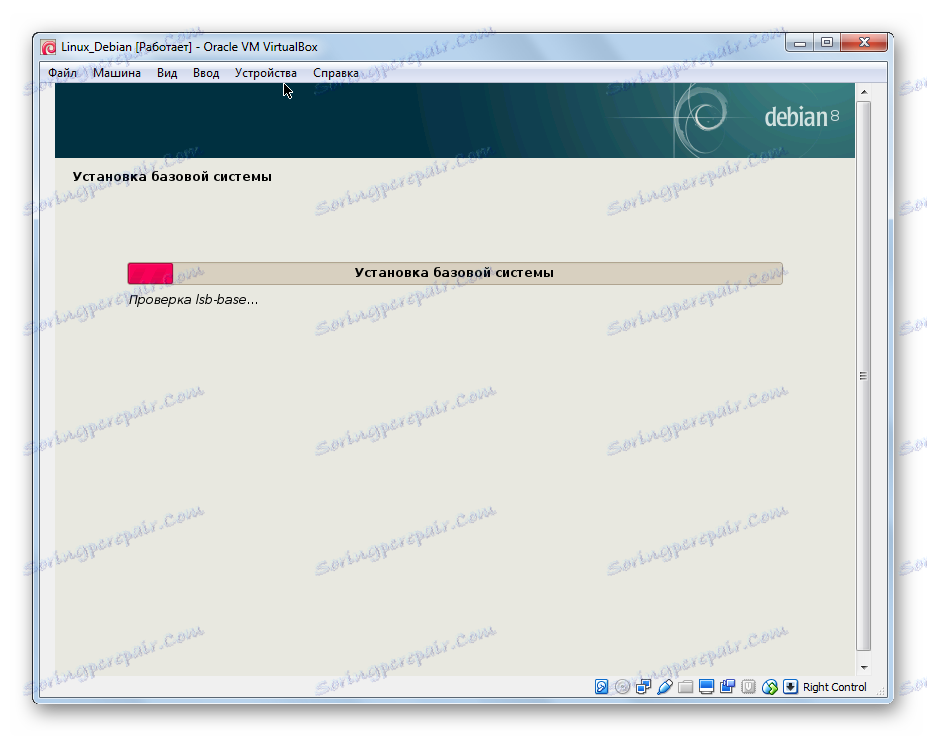The width and height of the screenshot is (927, 737).
Task: Click the 'Проверка lsb-base...' status text
Action: coord(193,300)
